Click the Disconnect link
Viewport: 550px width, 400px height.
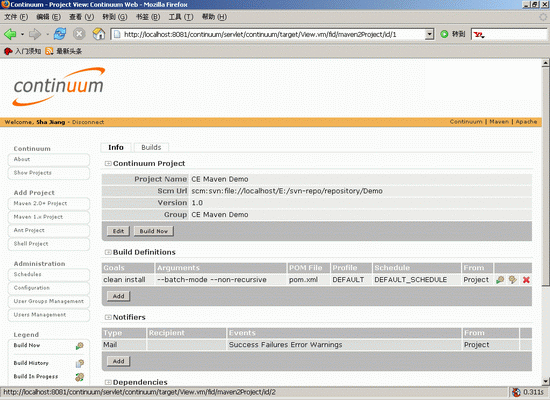pos(88,122)
